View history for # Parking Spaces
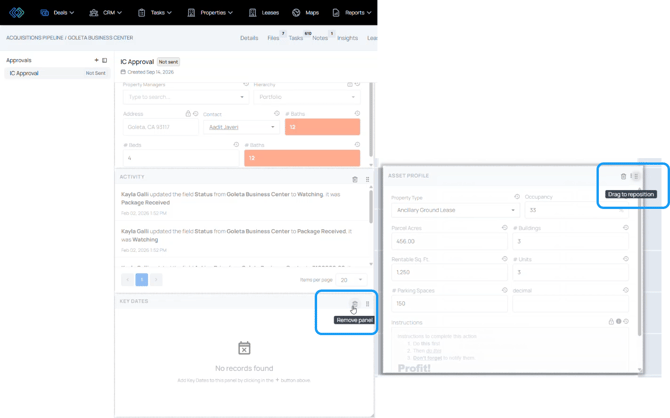Image resolution: width=670 pixels, height=418 pixels. click(505, 290)
